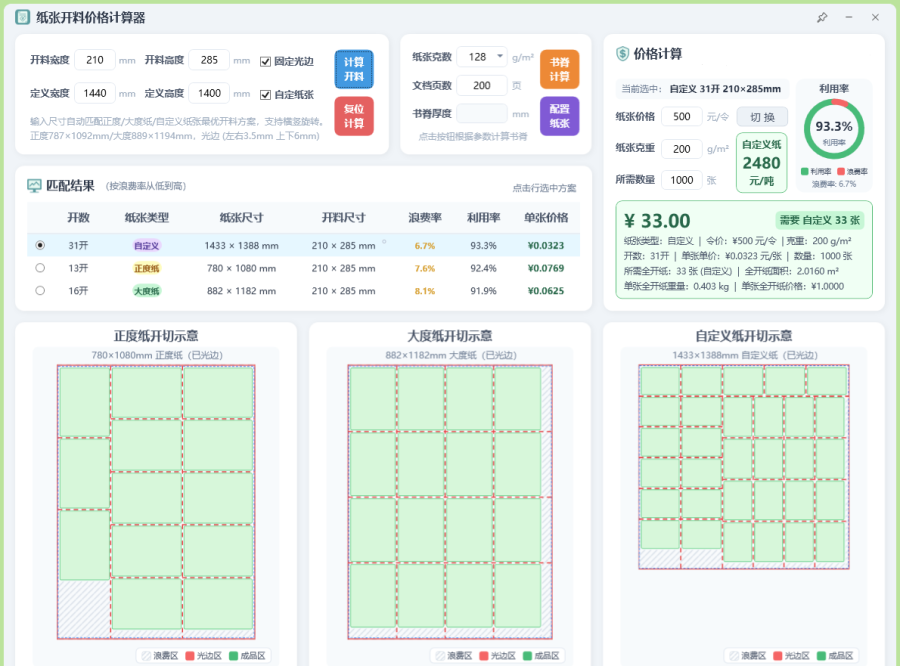Click the 书脊厚度 input field

pos(482,114)
